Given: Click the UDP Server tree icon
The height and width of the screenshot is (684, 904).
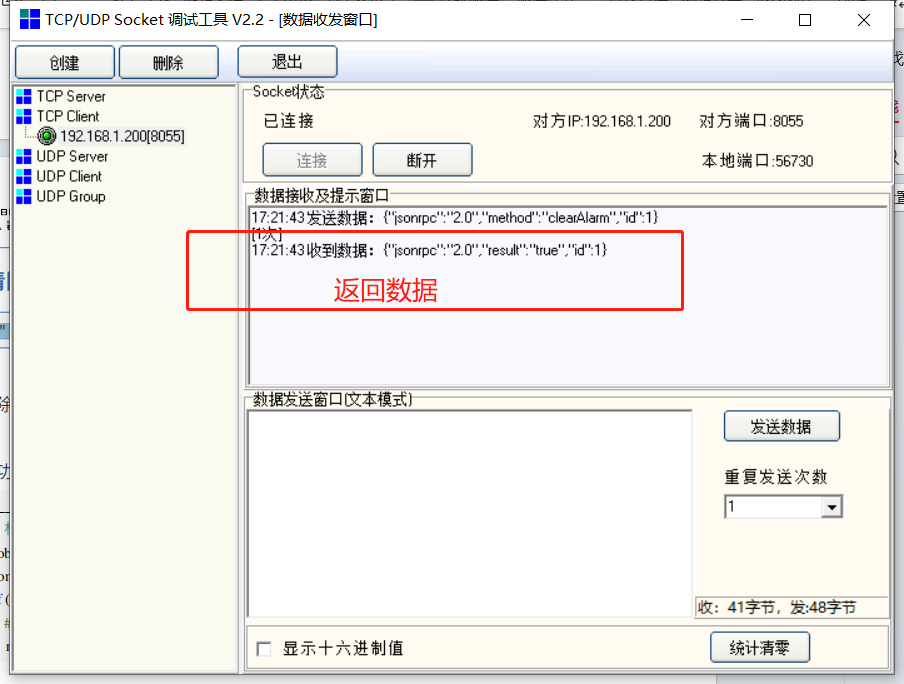Looking at the screenshot, I should 24,157.
